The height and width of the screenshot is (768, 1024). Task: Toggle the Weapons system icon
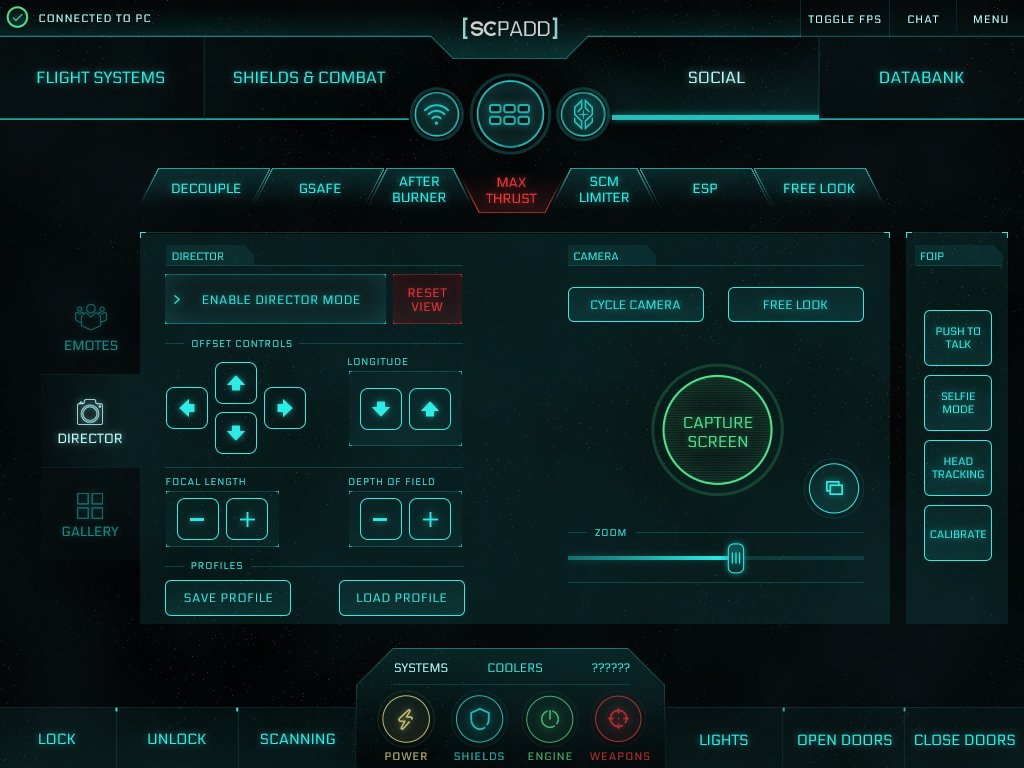pyautogui.click(x=619, y=719)
